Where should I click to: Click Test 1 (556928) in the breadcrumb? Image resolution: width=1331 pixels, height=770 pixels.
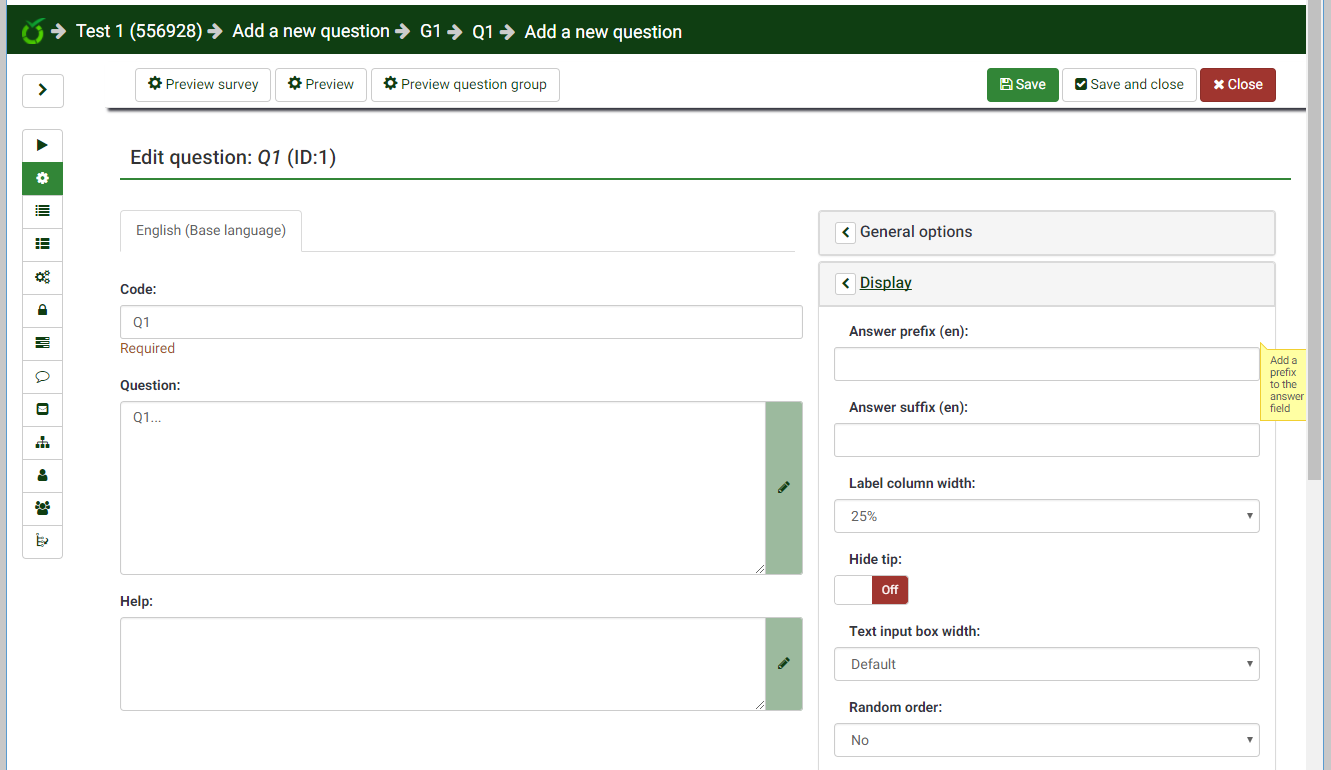pos(139,31)
